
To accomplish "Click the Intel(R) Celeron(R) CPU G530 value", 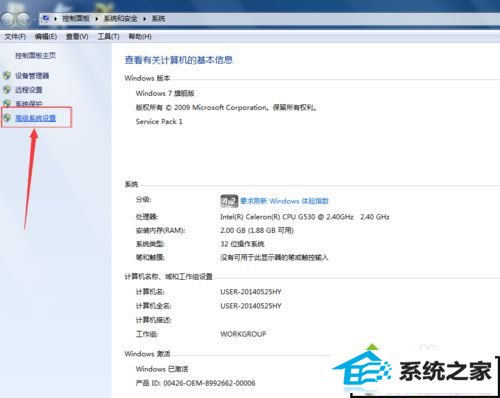I will pos(305,217).
